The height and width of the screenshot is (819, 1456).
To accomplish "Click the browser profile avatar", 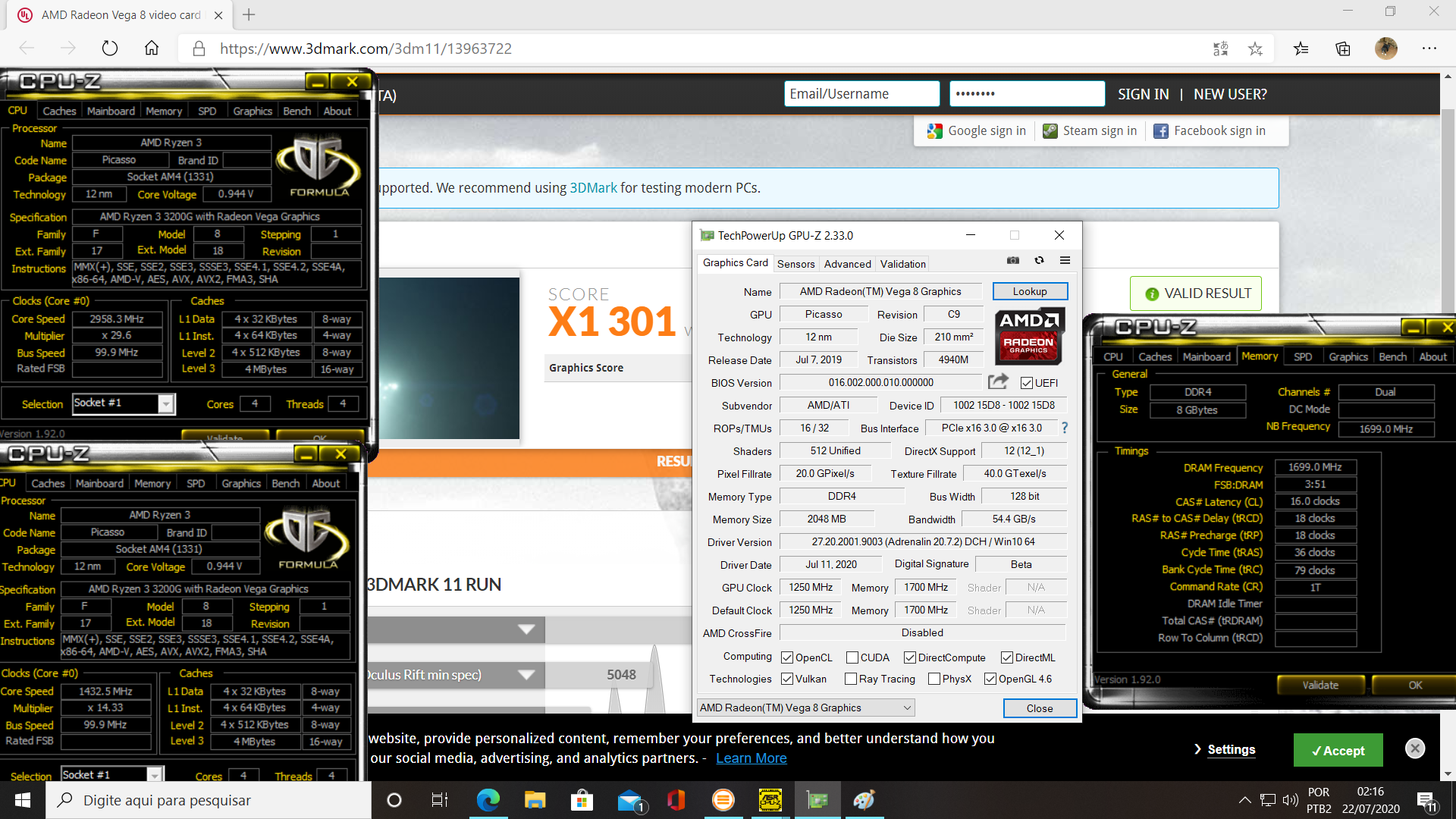I will coord(1386,49).
